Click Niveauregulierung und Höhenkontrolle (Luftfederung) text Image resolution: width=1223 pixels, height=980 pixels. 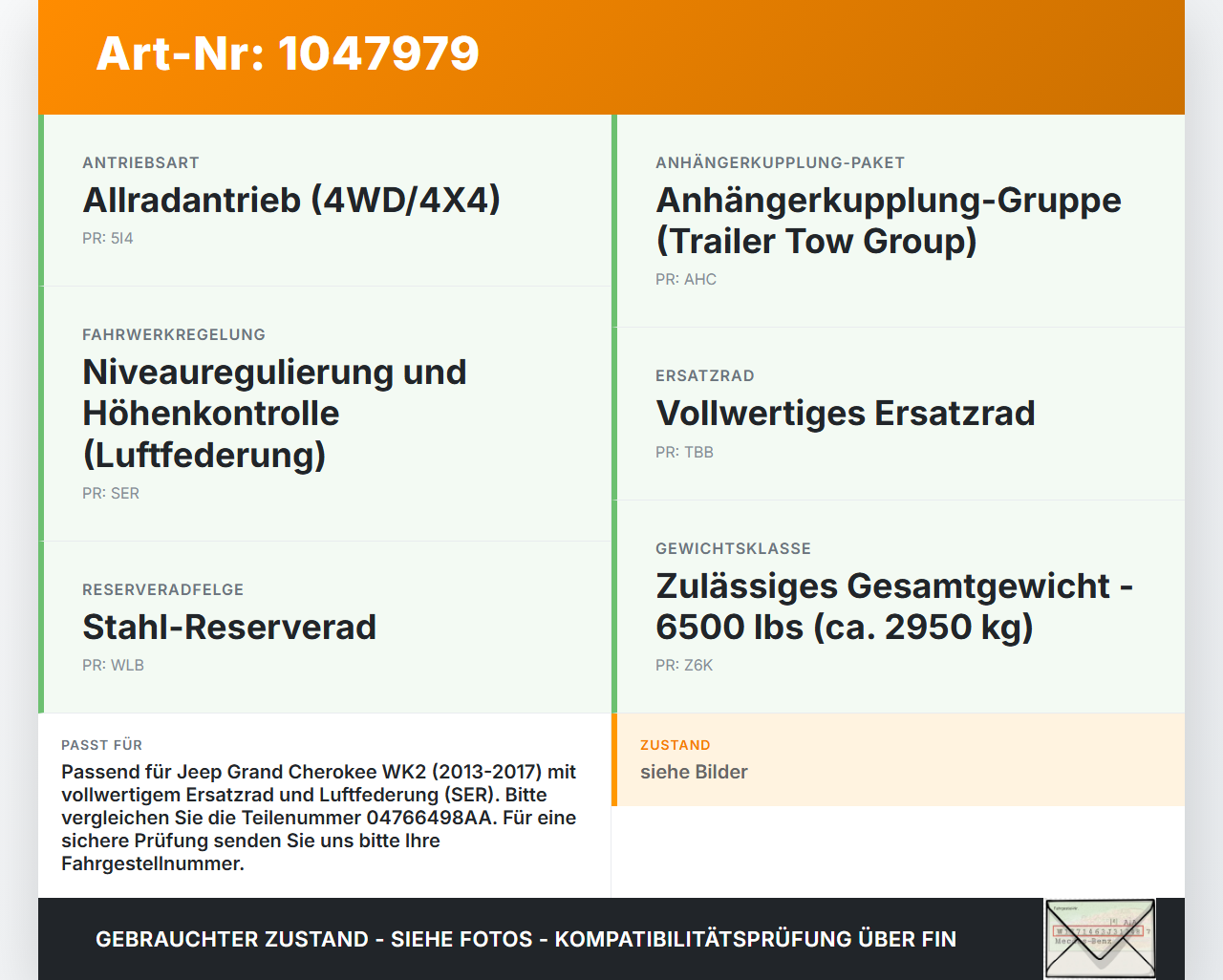[274, 413]
